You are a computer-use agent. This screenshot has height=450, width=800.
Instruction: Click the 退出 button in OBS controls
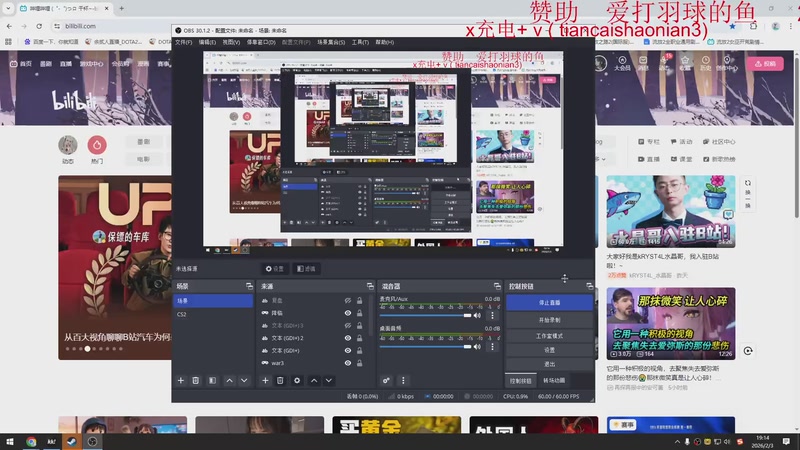[x=549, y=364]
